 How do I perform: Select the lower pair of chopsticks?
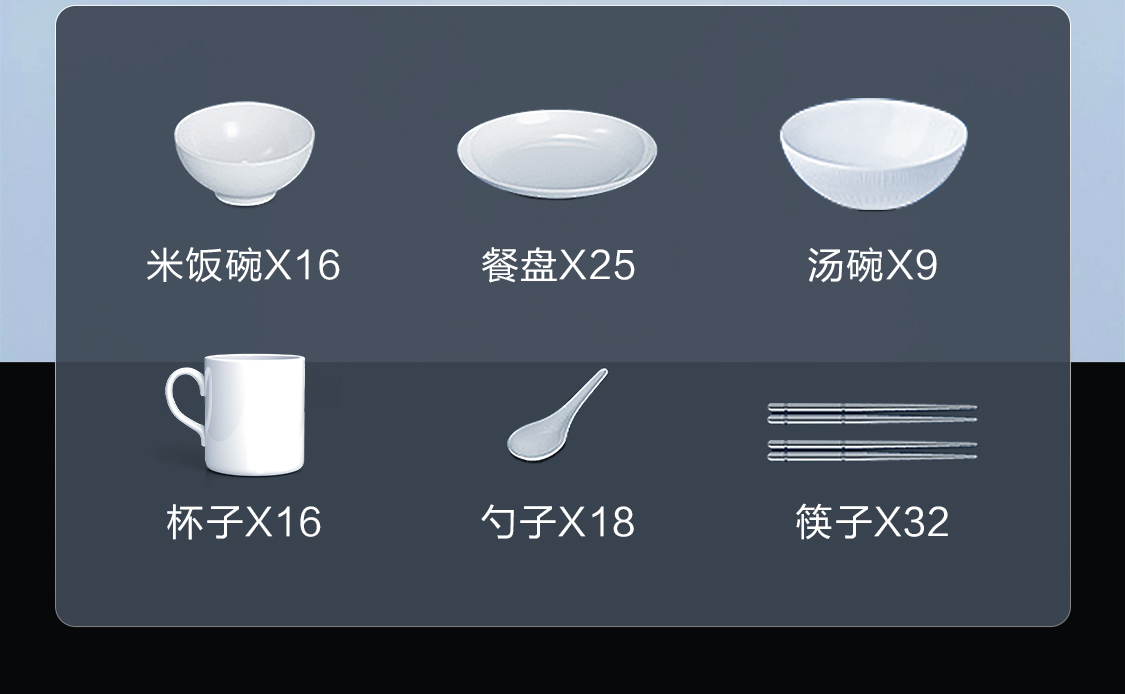click(x=872, y=450)
